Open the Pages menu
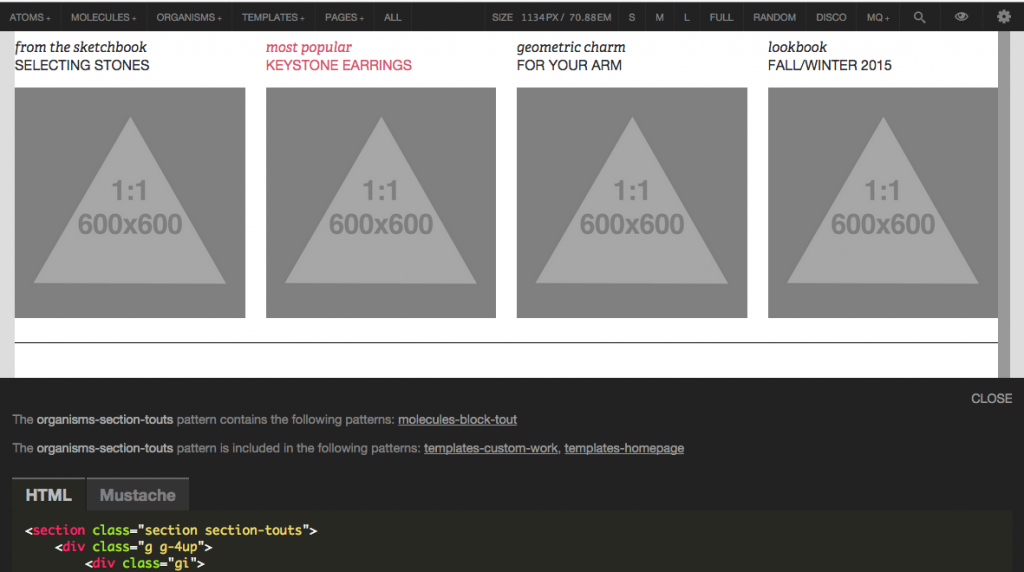 click(x=344, y=17)
